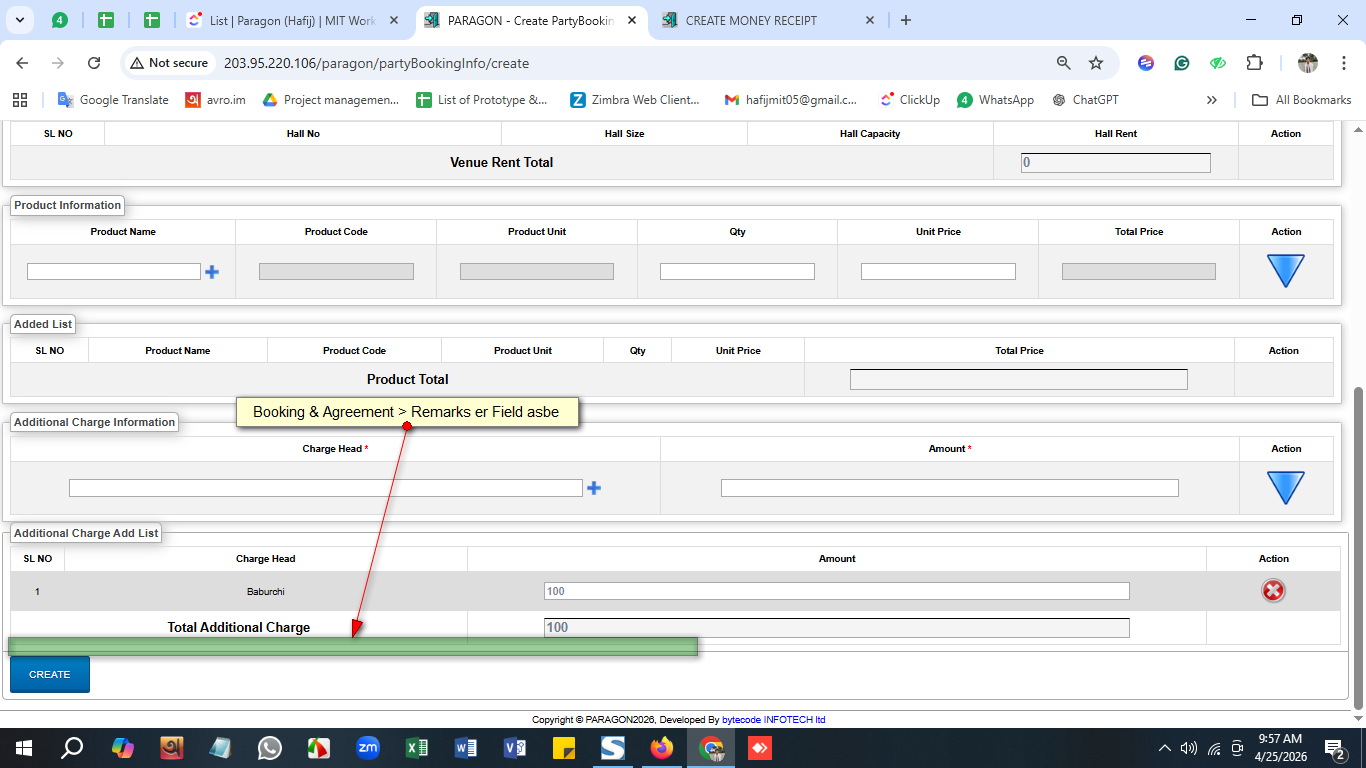Open Visio from the taskbar

click(515, 748)
